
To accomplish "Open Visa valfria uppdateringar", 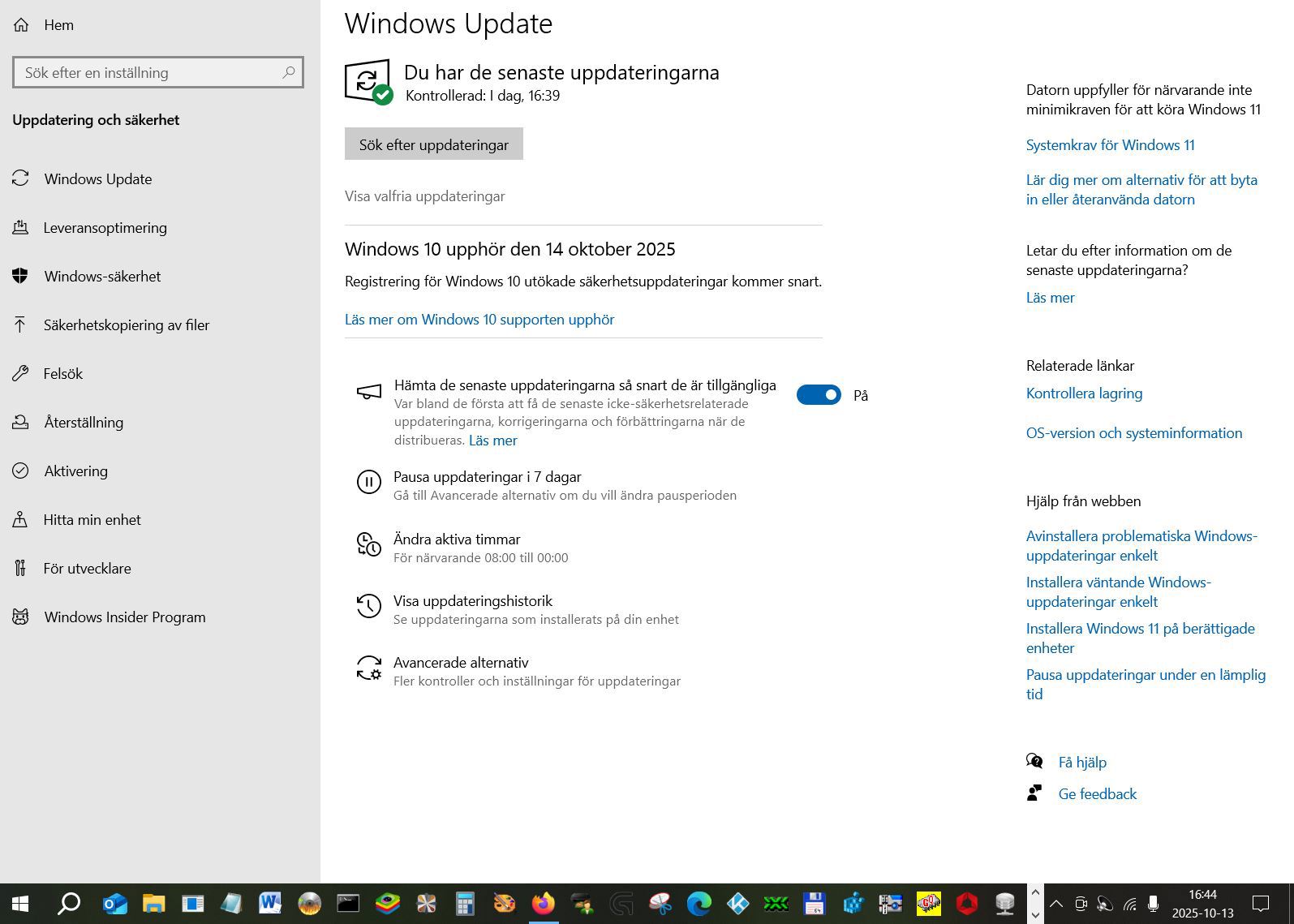I will (x=425, y=196).
